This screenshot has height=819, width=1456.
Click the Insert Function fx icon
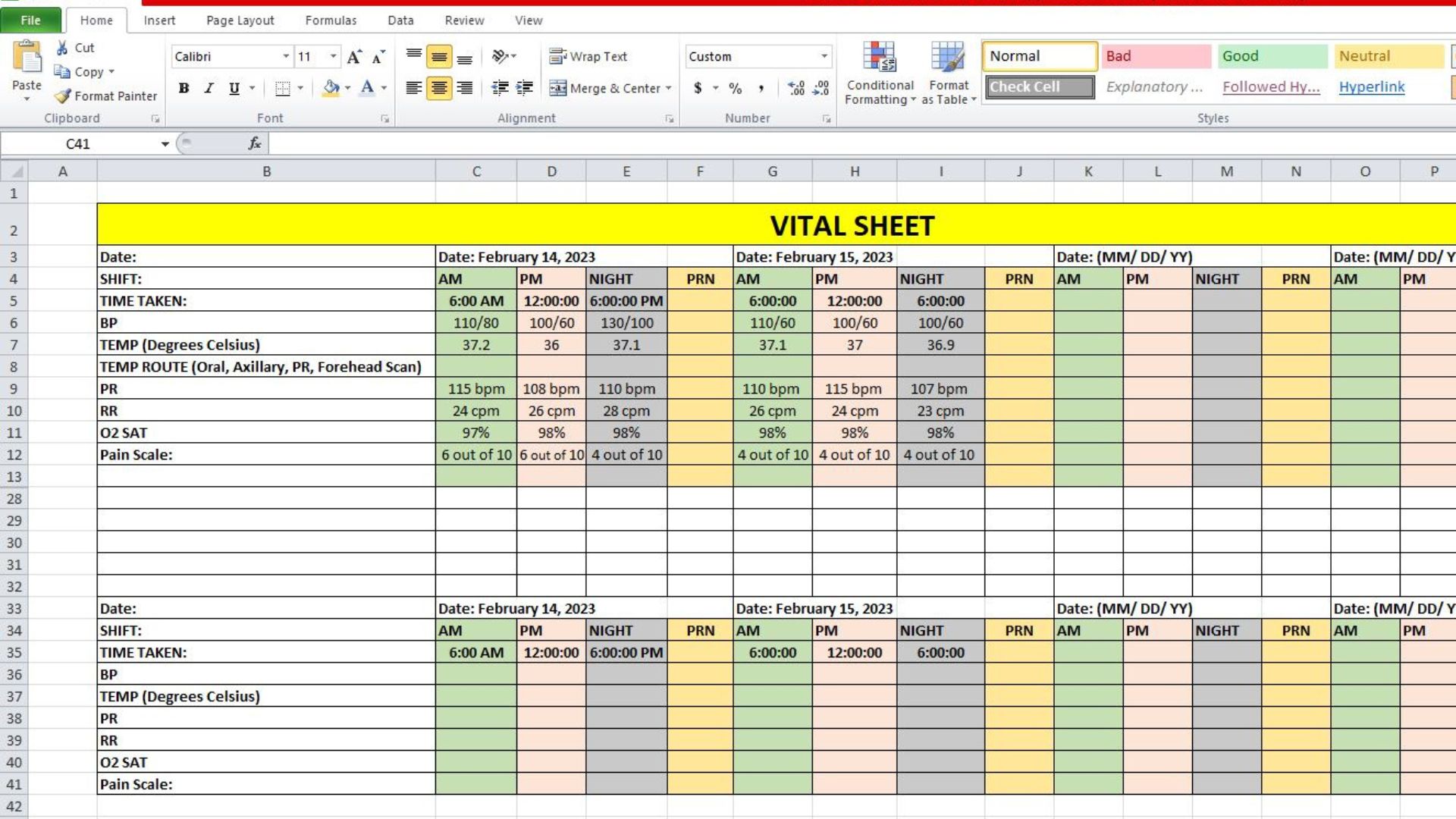point(255,143)
